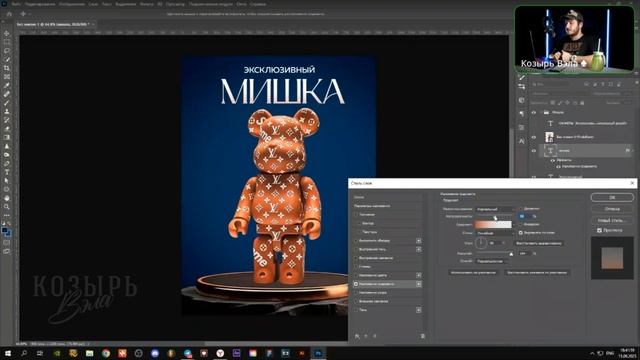Viewport: 640px width, 360px height.
Task: Open the Brush Settings collapsed panel icon
Action: (x=522, y=77)
